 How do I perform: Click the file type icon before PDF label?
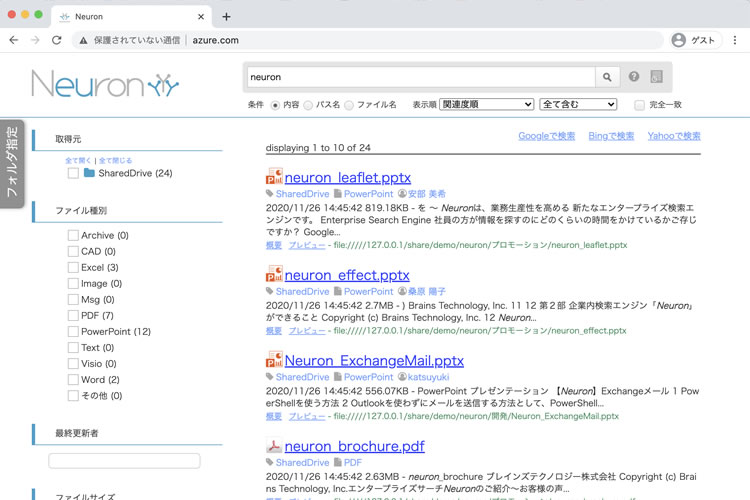pos(338,462)
